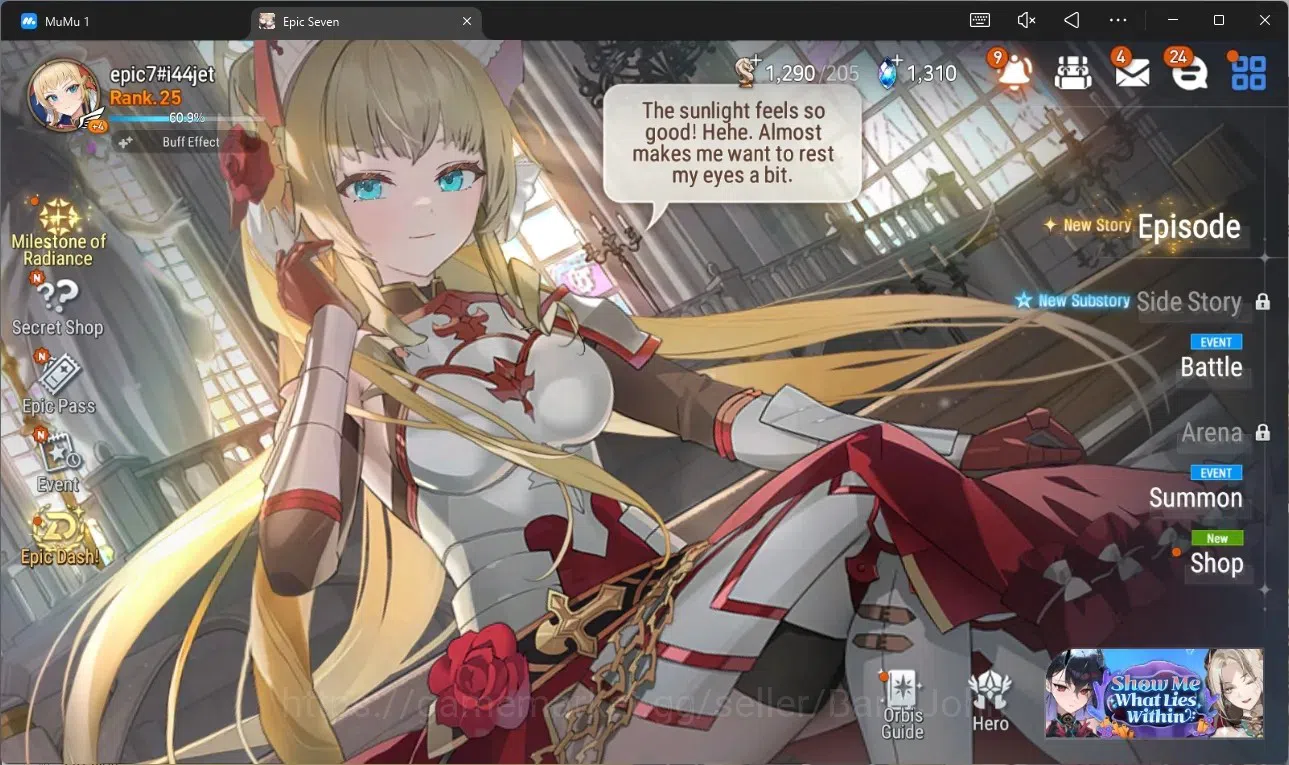The width and height of the screenshot is (1289, 765).
Task: Open the locked Arena menu
Action: (x=1212, y=433)
